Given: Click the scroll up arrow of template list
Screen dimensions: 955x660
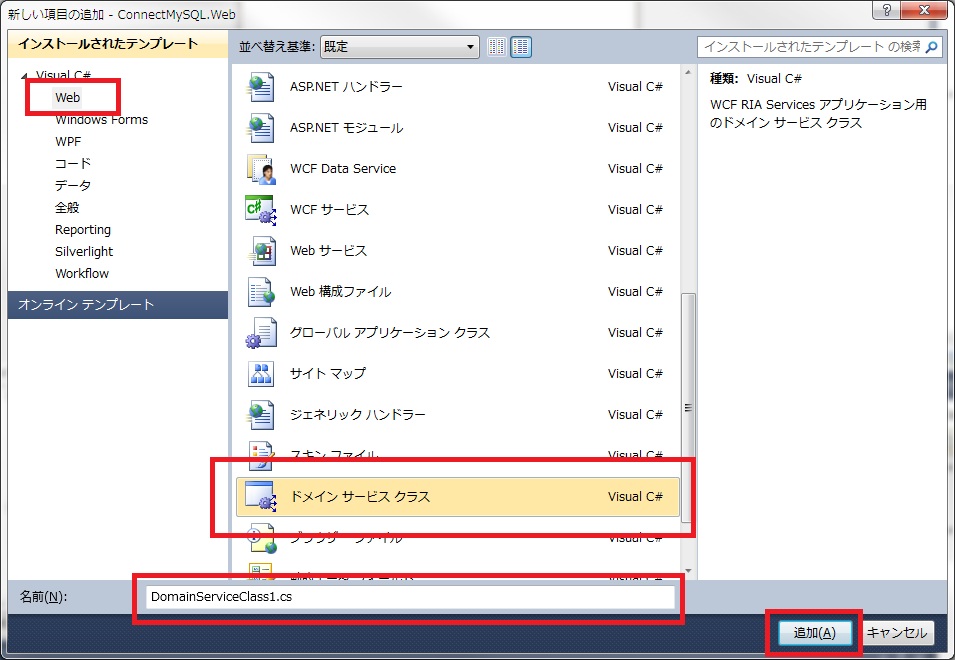Looking at the screenshot, I should click(688, 72).
